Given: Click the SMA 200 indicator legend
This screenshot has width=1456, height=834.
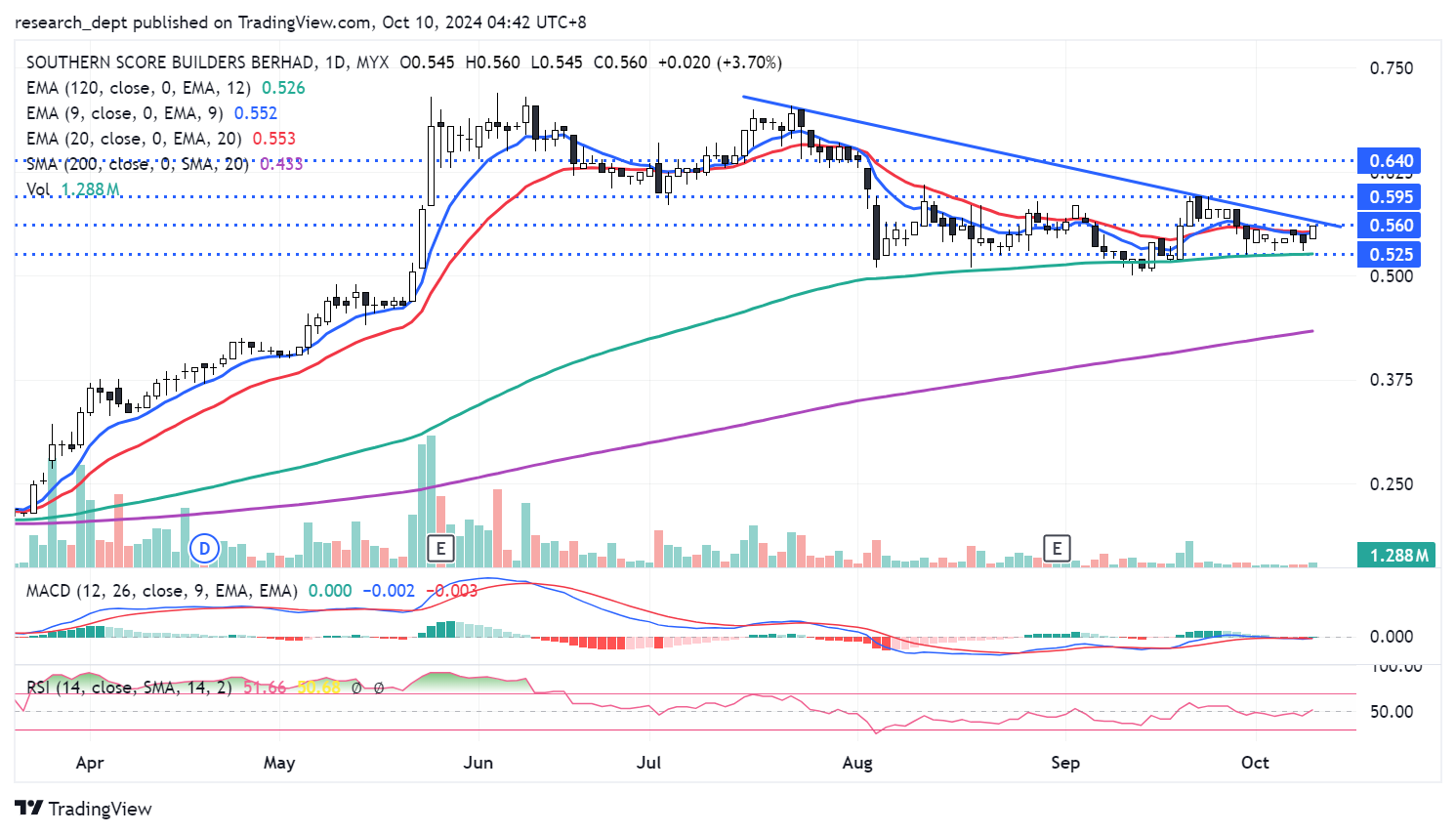Looking at the screenshot, I should point(137,164).
